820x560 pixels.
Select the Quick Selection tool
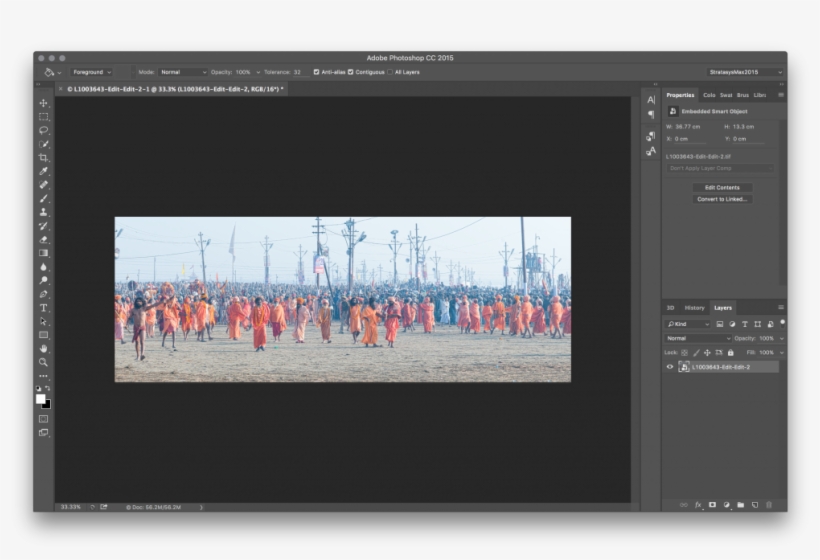tap(44, 144)
